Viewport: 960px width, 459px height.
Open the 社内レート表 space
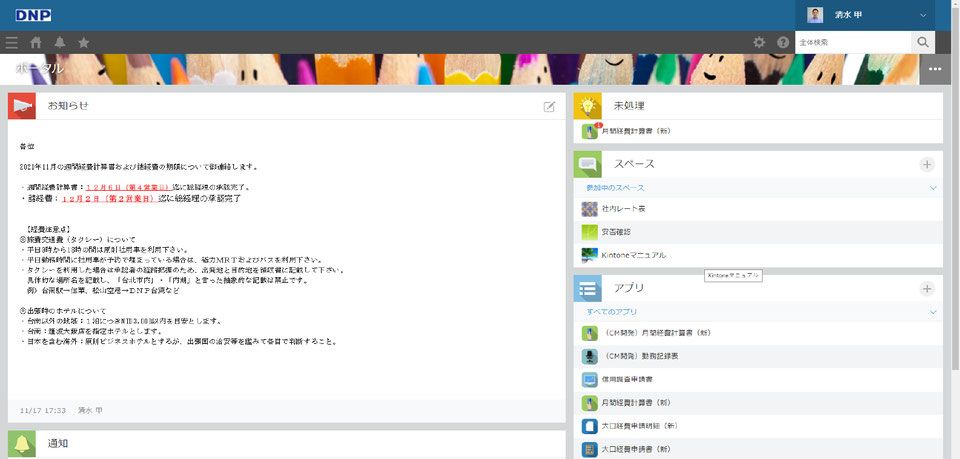coord(623,208)
